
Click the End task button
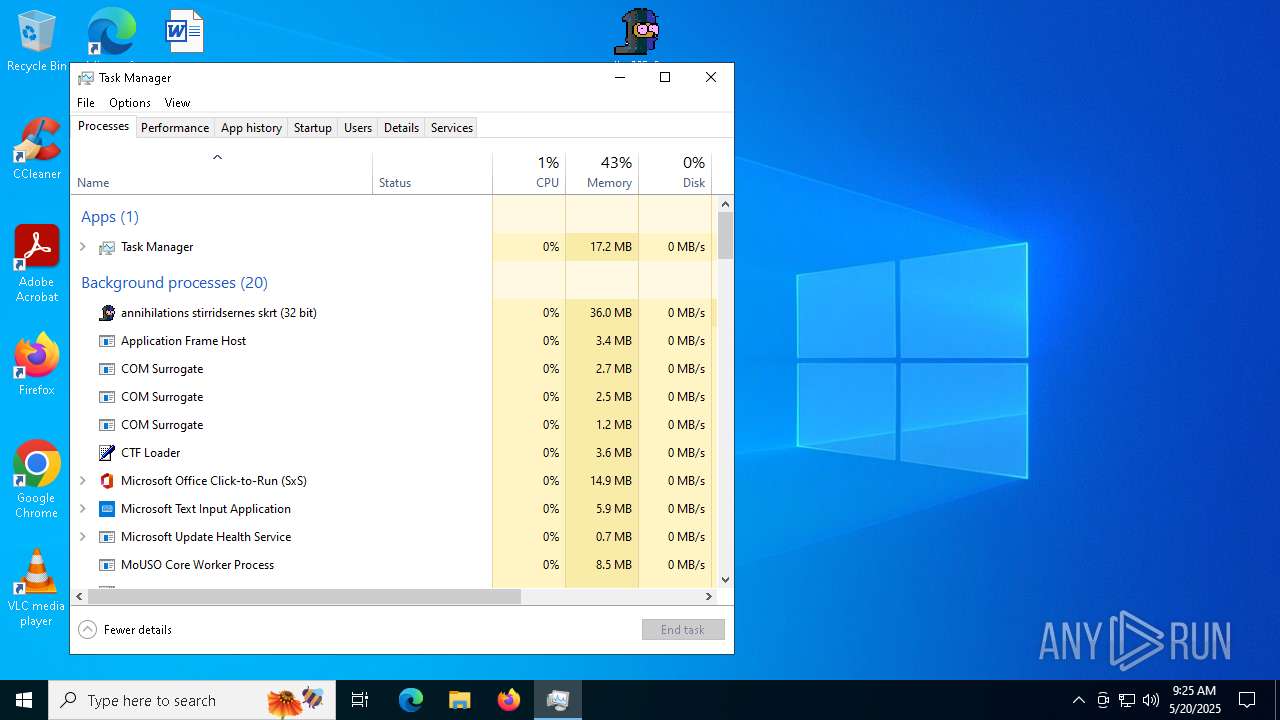[x=683, y=630]
